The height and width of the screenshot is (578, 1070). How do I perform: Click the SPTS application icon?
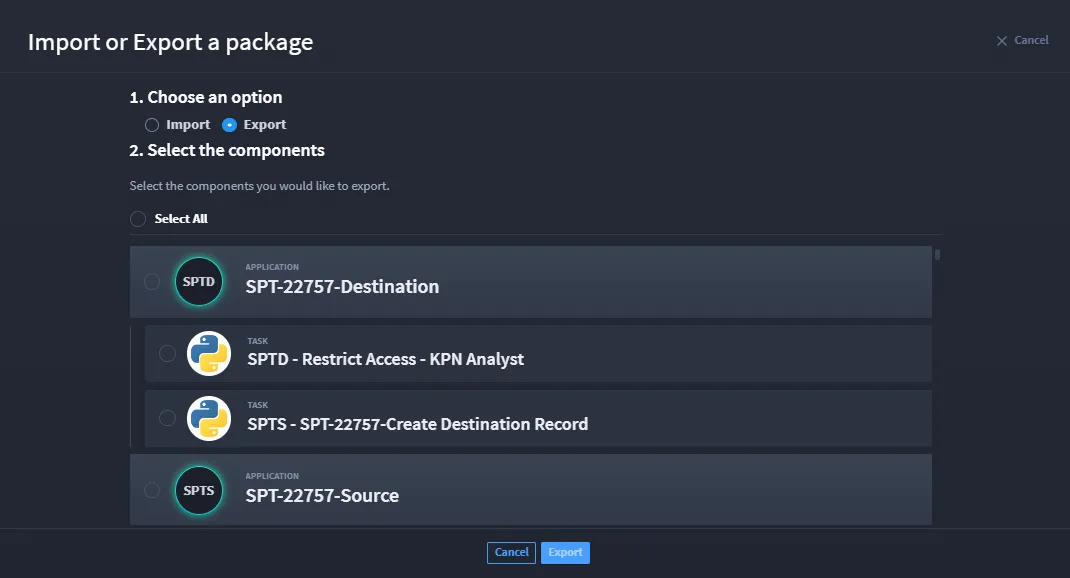click(199, 490)
